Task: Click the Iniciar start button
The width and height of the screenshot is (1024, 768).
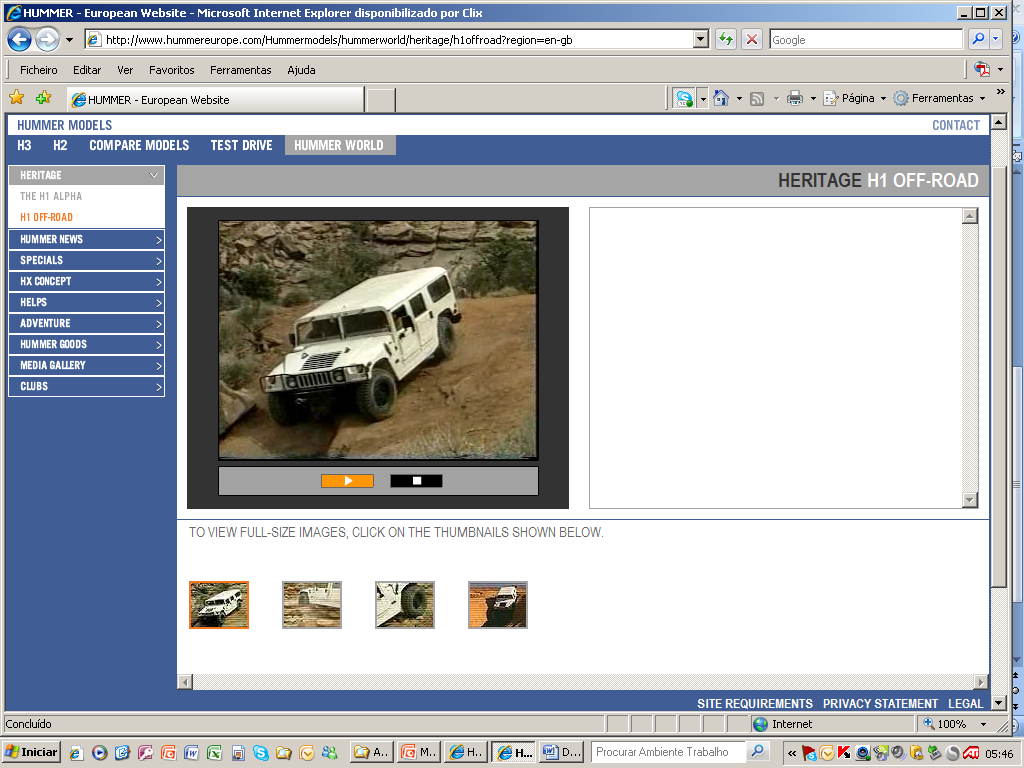Action: [x=31, y=752]
